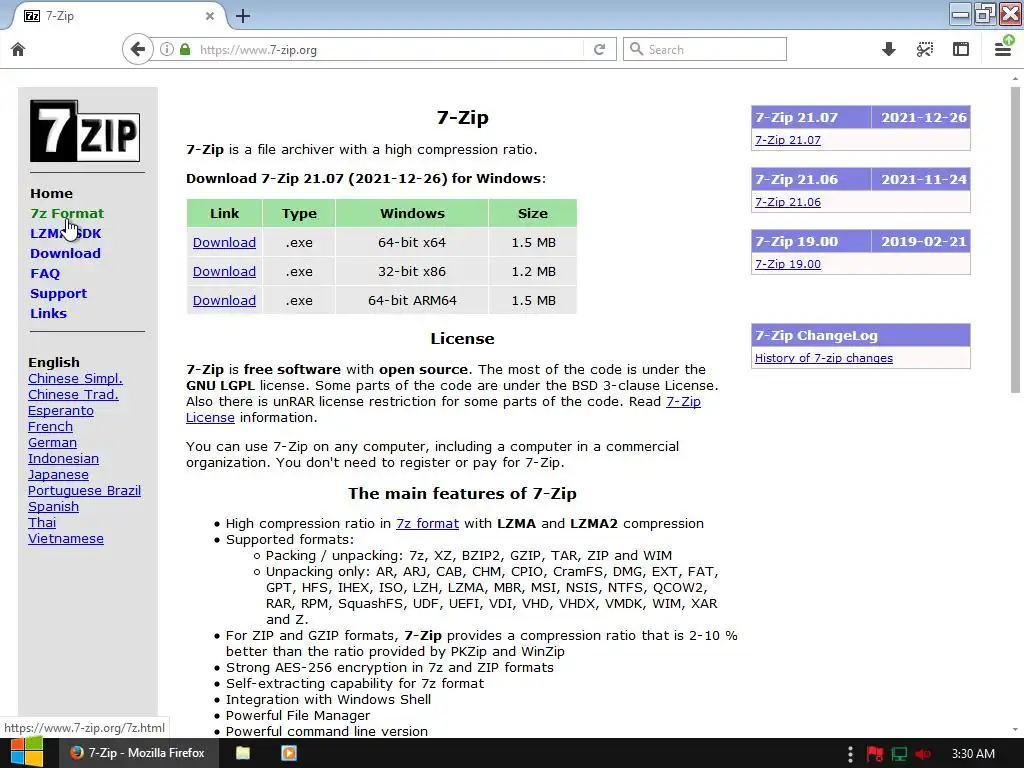Click the search magnifier icon
The height and width of the screenshot is (768, 1024).
point(636,49)
